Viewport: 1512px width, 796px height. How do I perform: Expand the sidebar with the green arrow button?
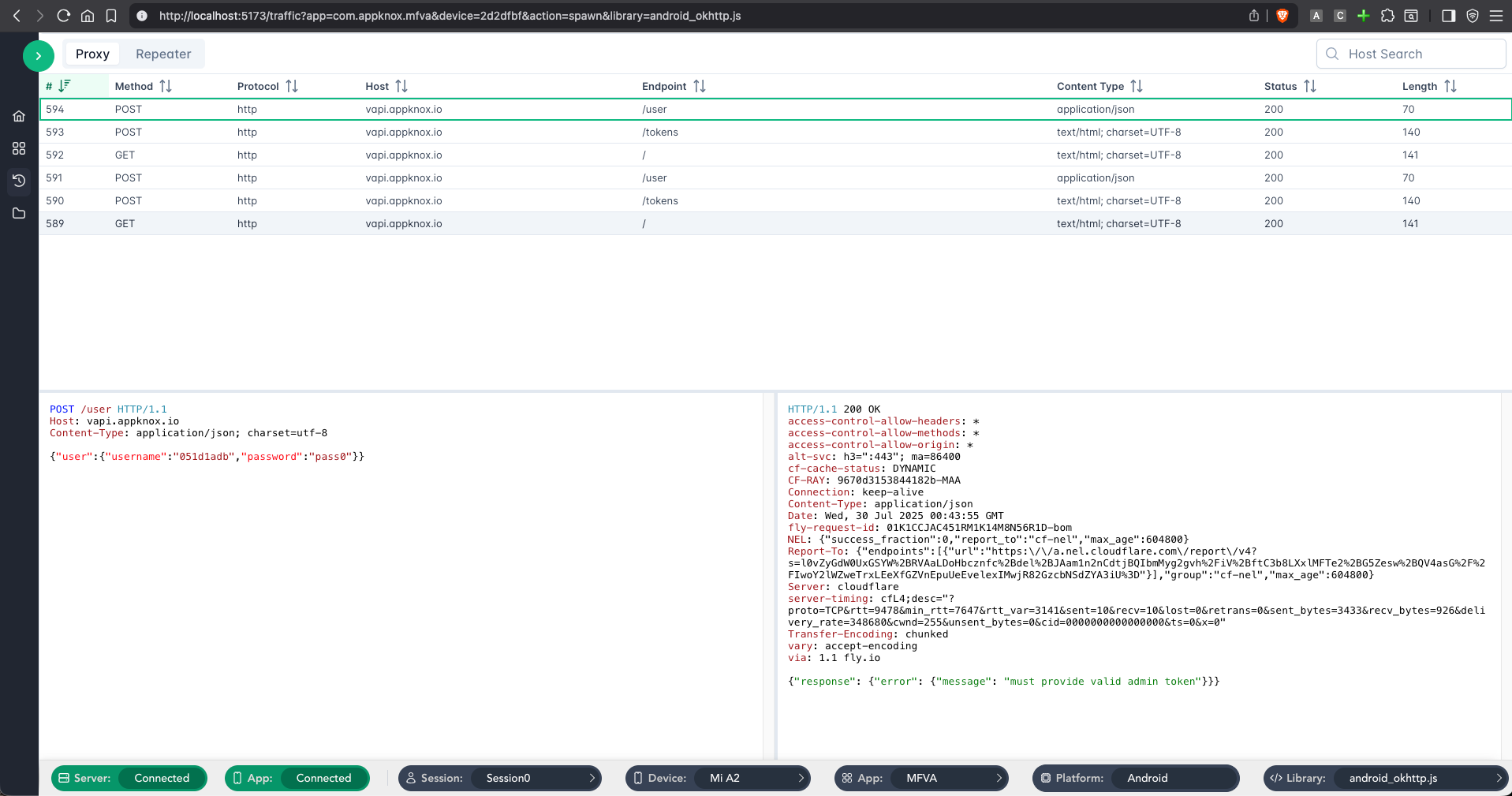(38, 56)
